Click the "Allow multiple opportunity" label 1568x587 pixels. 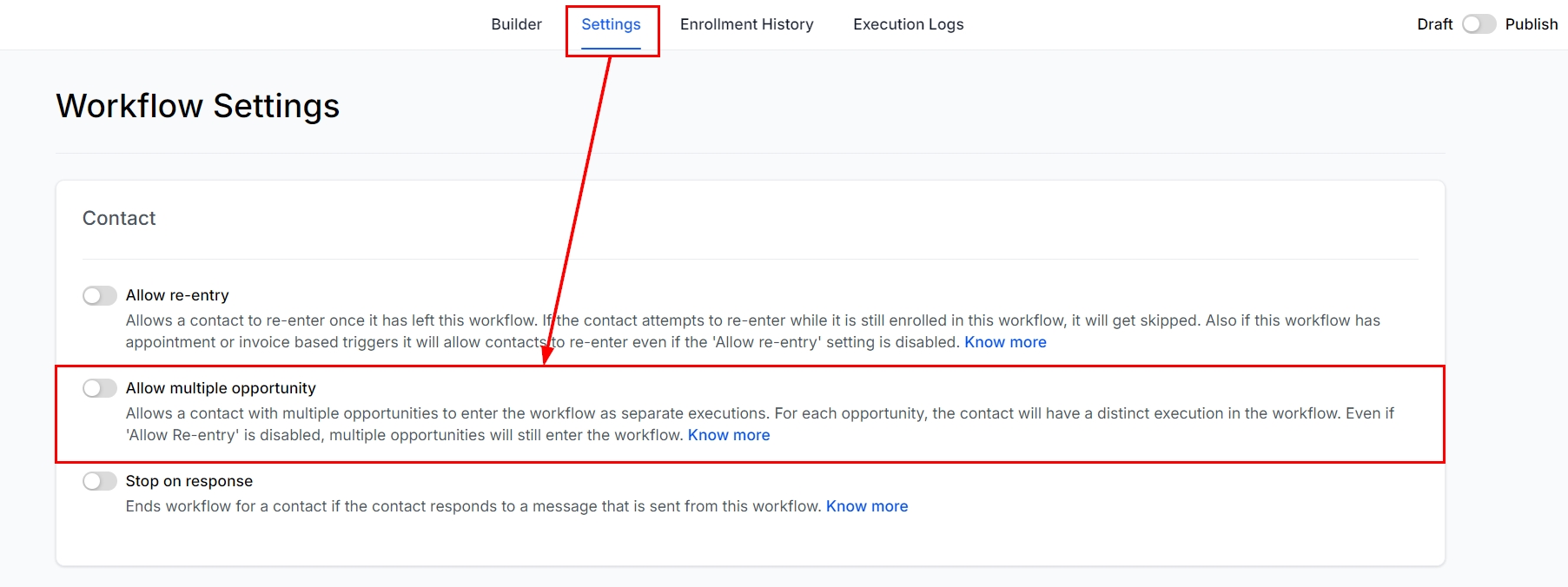(221, 388)
